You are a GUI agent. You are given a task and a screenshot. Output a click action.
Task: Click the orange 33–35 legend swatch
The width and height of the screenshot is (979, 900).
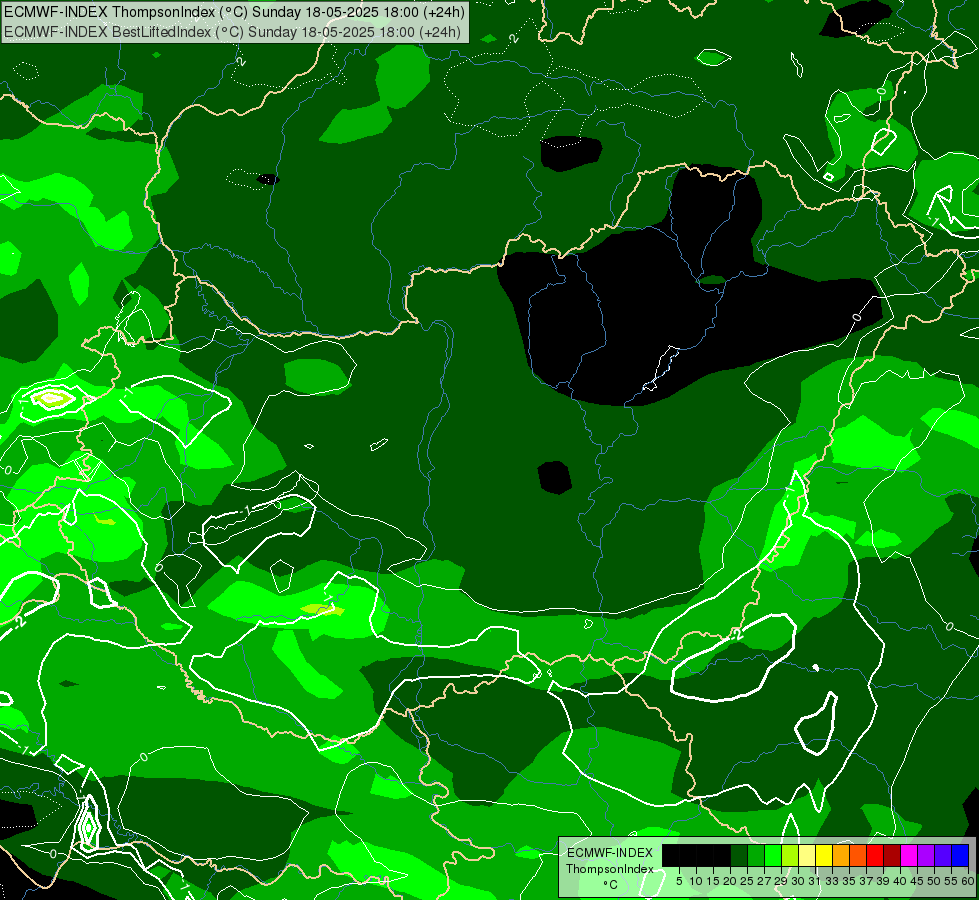[841, 856]
